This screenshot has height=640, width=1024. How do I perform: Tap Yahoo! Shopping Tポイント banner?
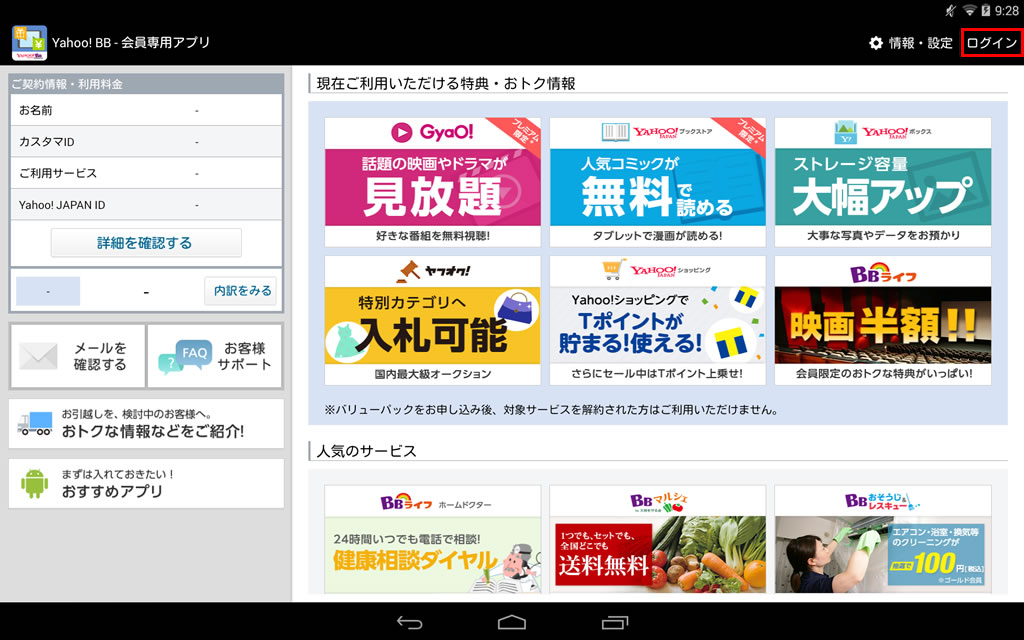tap(658, 320)
